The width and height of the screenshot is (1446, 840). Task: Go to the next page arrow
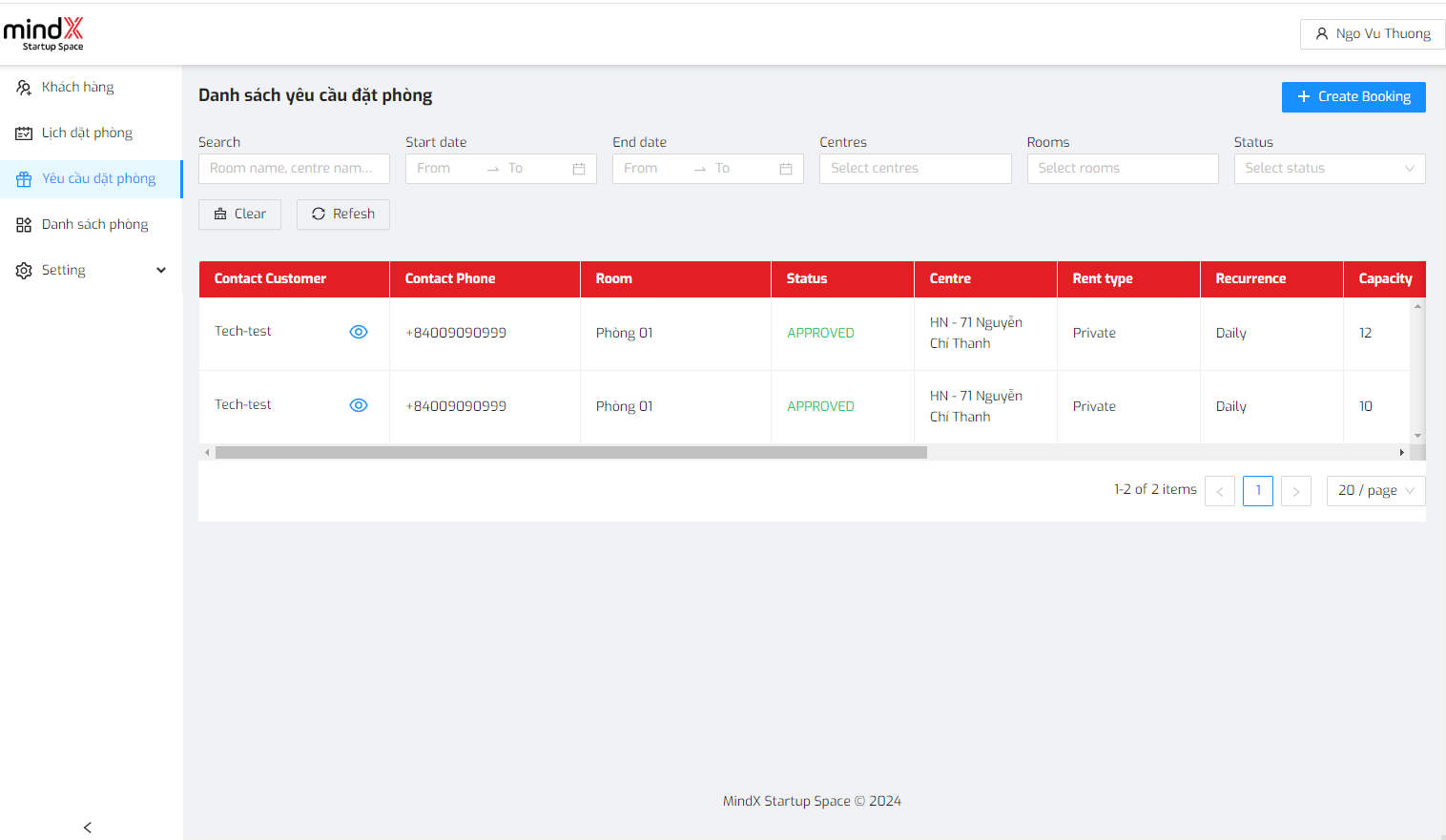tap(1295, 491)
